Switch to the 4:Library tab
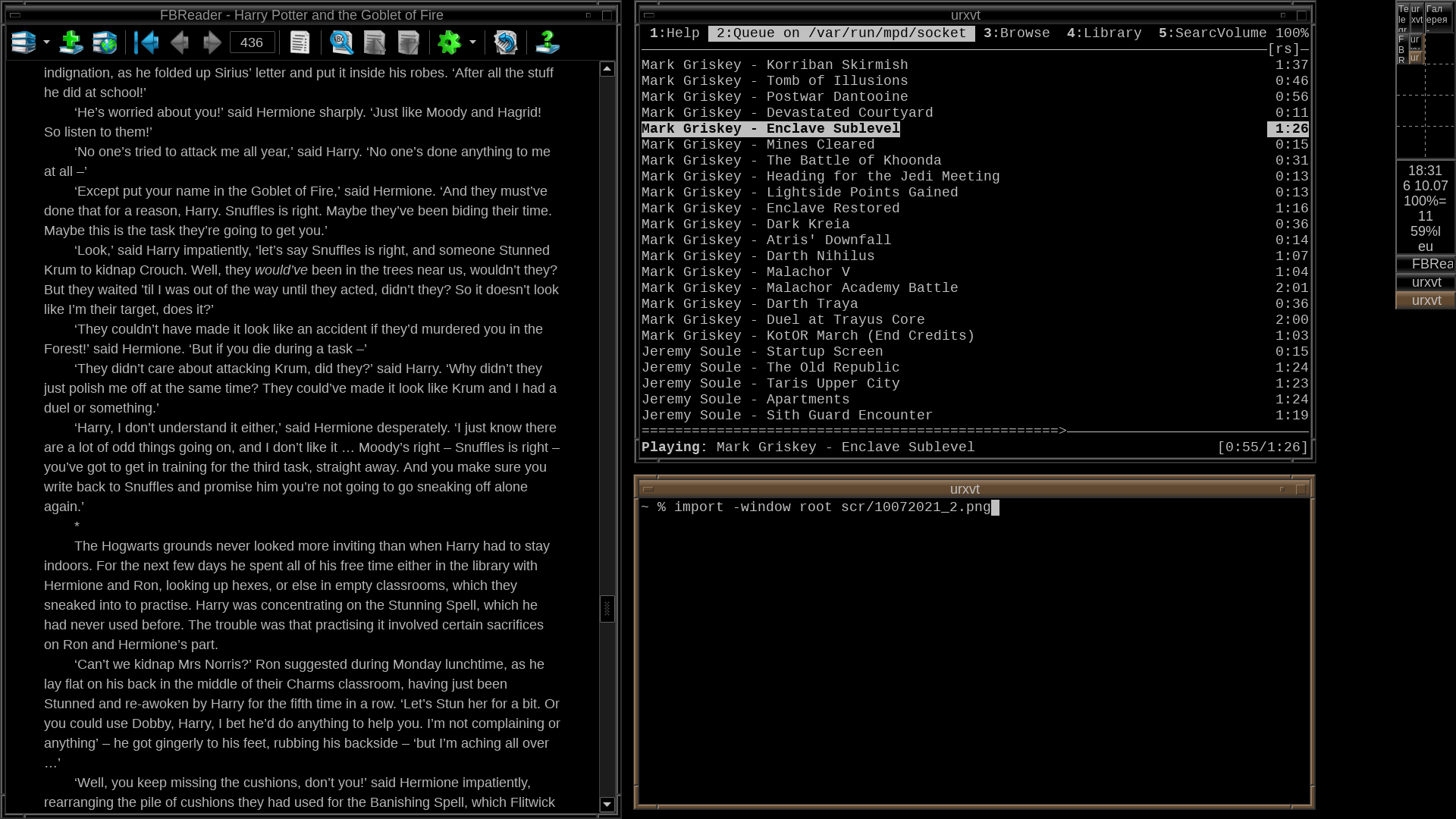1456x819 pixels. [x=1104, y=33]
